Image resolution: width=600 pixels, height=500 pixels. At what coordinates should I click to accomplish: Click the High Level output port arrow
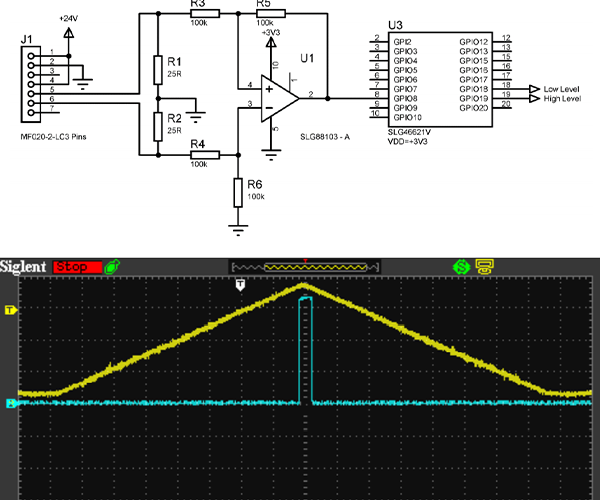[x=534, y=98]
